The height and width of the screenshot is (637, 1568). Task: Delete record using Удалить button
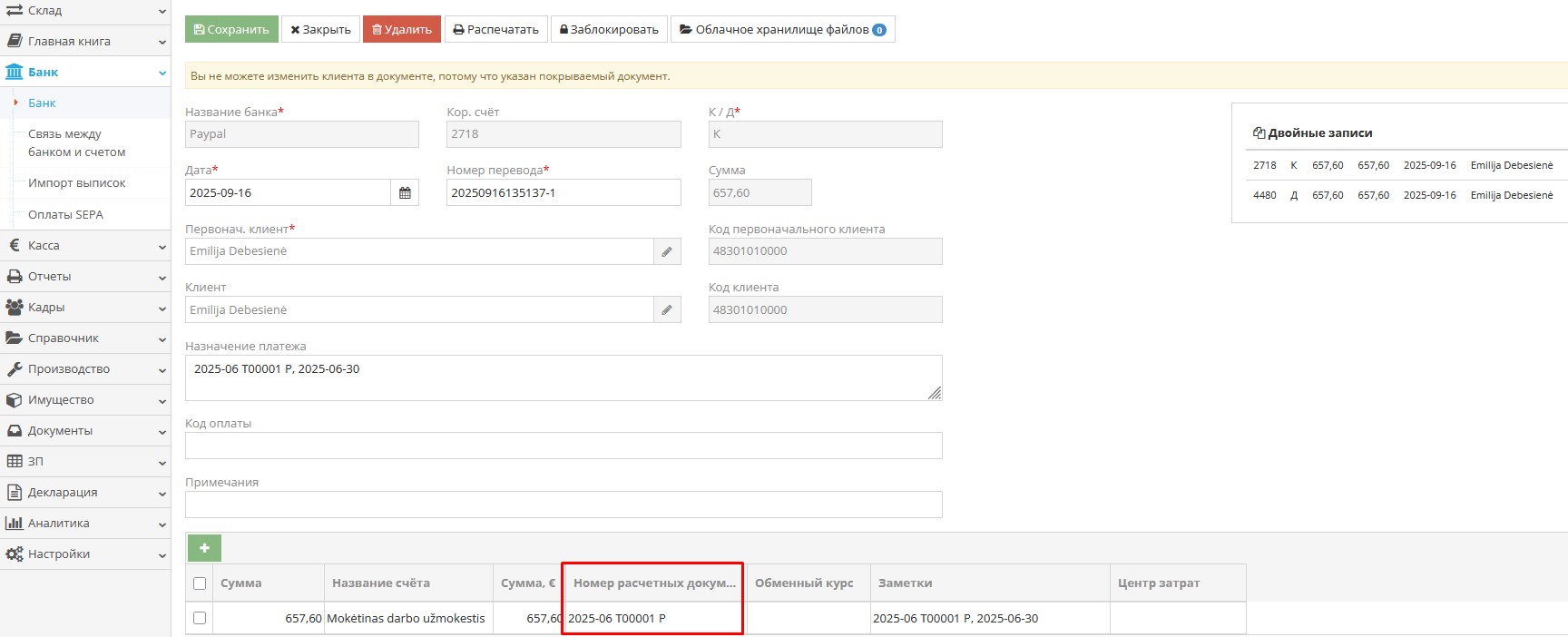[x=401, y=30]
